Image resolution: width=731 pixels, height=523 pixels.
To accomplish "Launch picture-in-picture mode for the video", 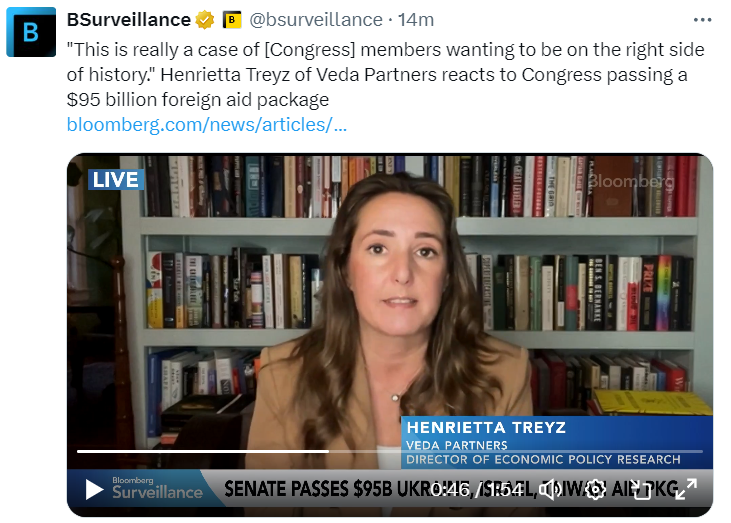I will [642, 489].
